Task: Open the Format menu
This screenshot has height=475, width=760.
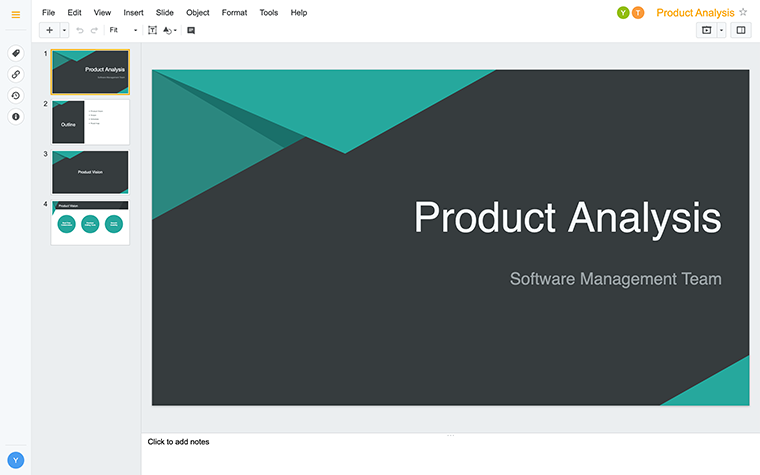Action: point(234,13)
